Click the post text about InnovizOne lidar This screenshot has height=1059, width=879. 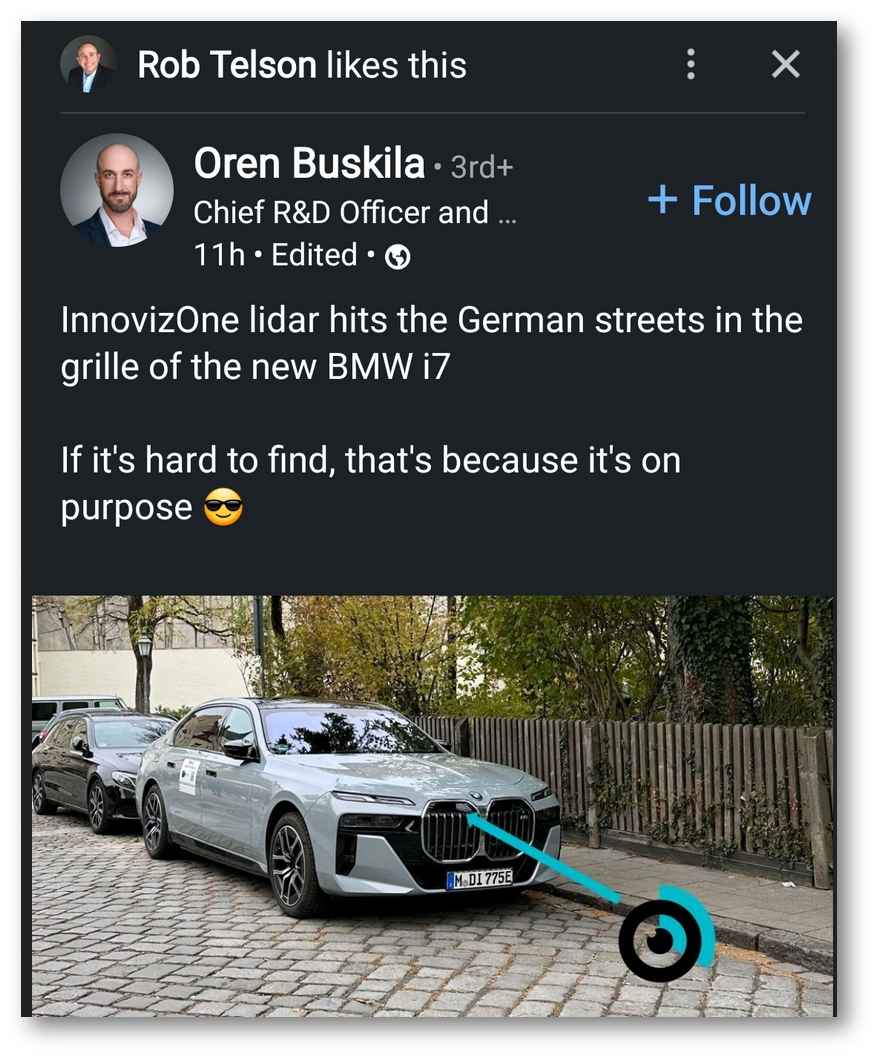432,343
